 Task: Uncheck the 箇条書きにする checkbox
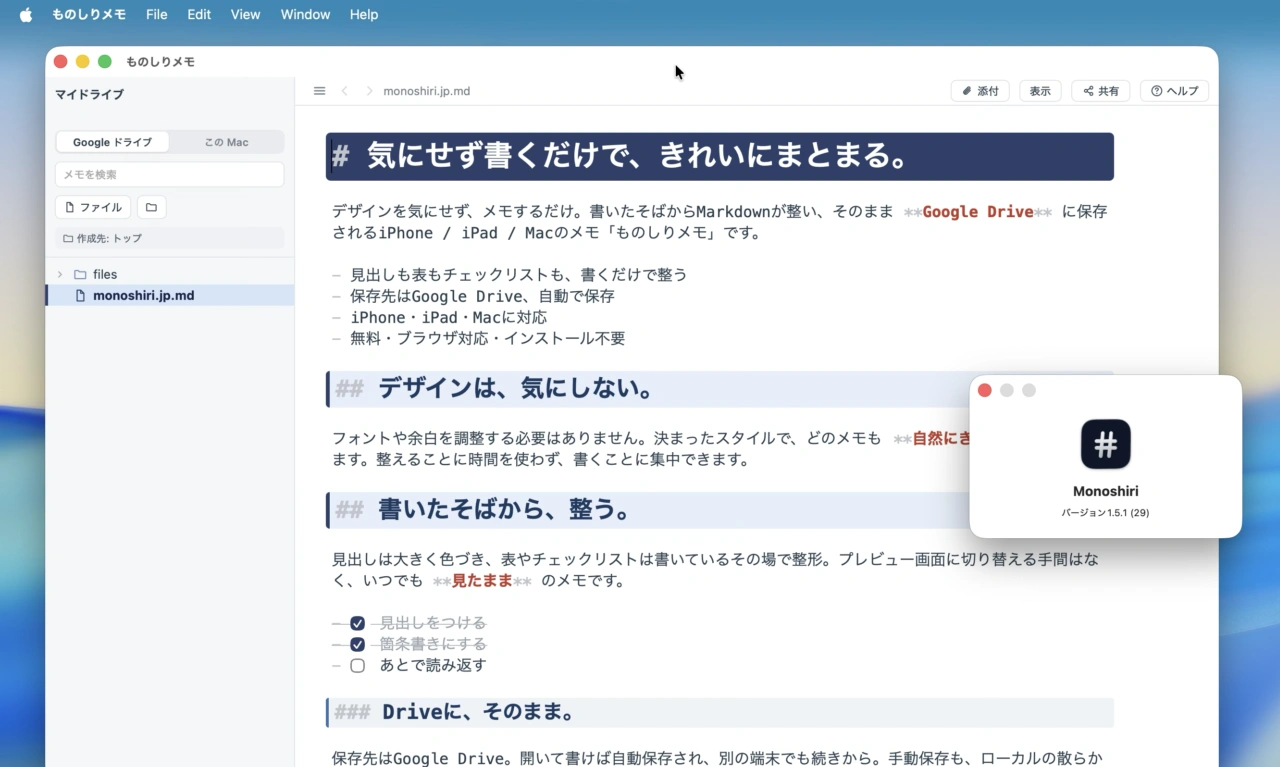357,644
